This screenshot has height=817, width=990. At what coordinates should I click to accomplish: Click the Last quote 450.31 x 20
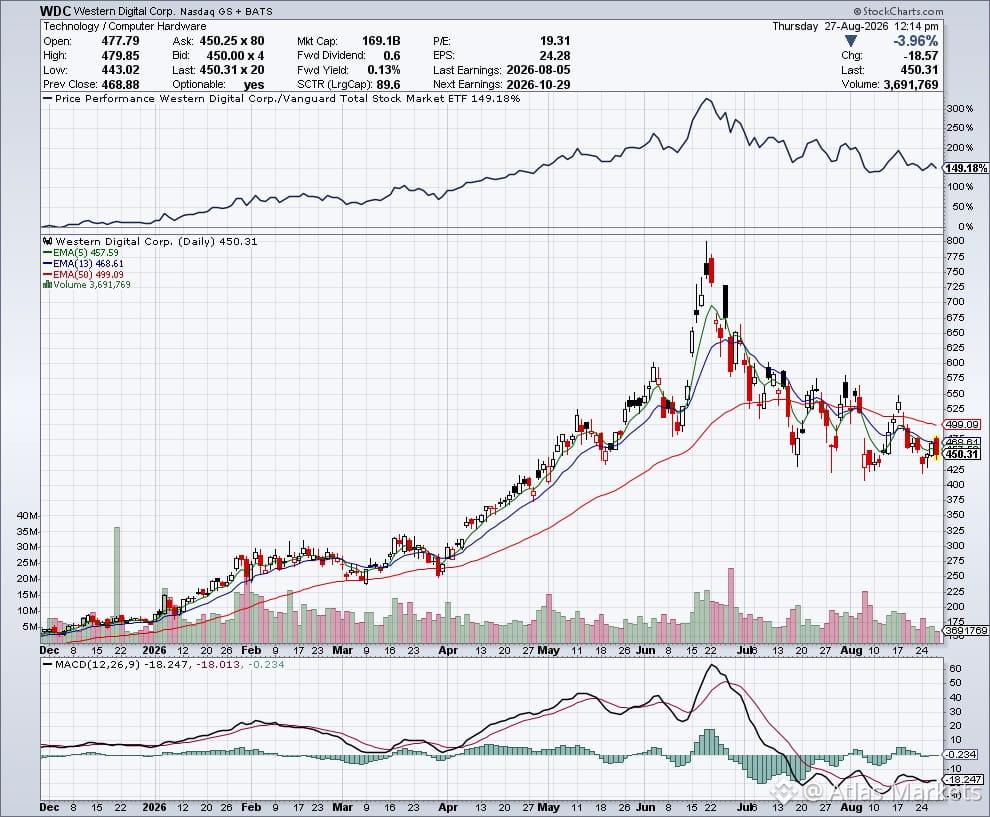pyautogui.click(x=232, y=70)
